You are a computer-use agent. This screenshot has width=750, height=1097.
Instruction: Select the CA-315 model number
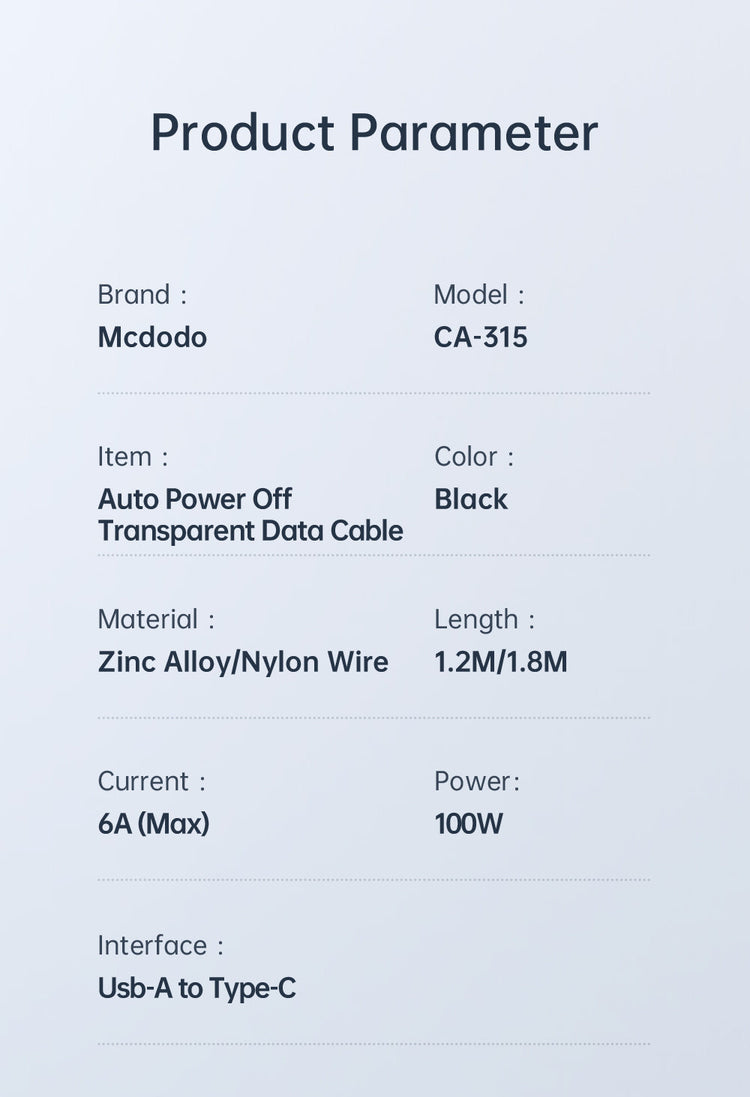[x=480, y=337]
